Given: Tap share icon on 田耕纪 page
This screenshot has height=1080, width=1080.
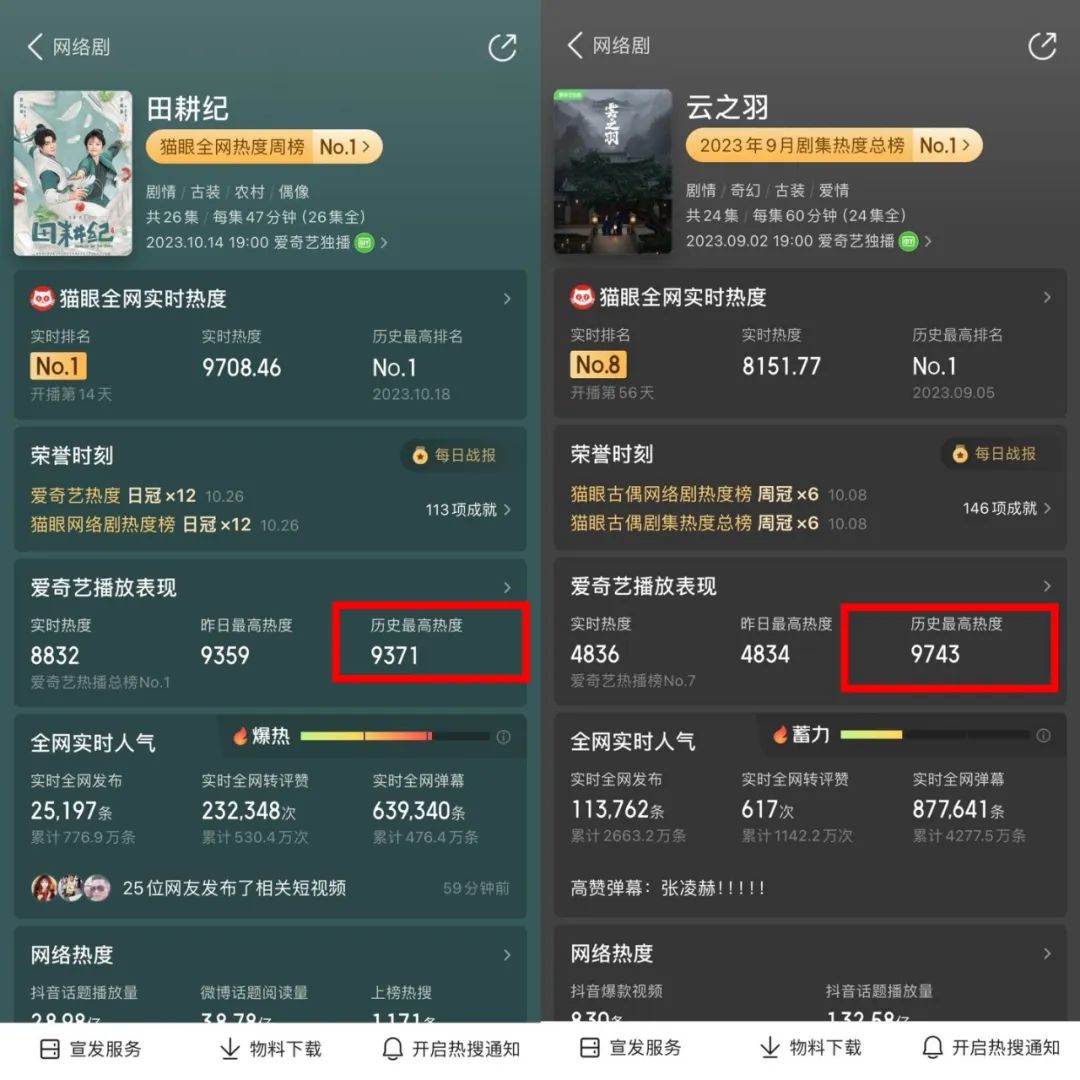Looking at the screenshot, I should (x=502, y=48).
